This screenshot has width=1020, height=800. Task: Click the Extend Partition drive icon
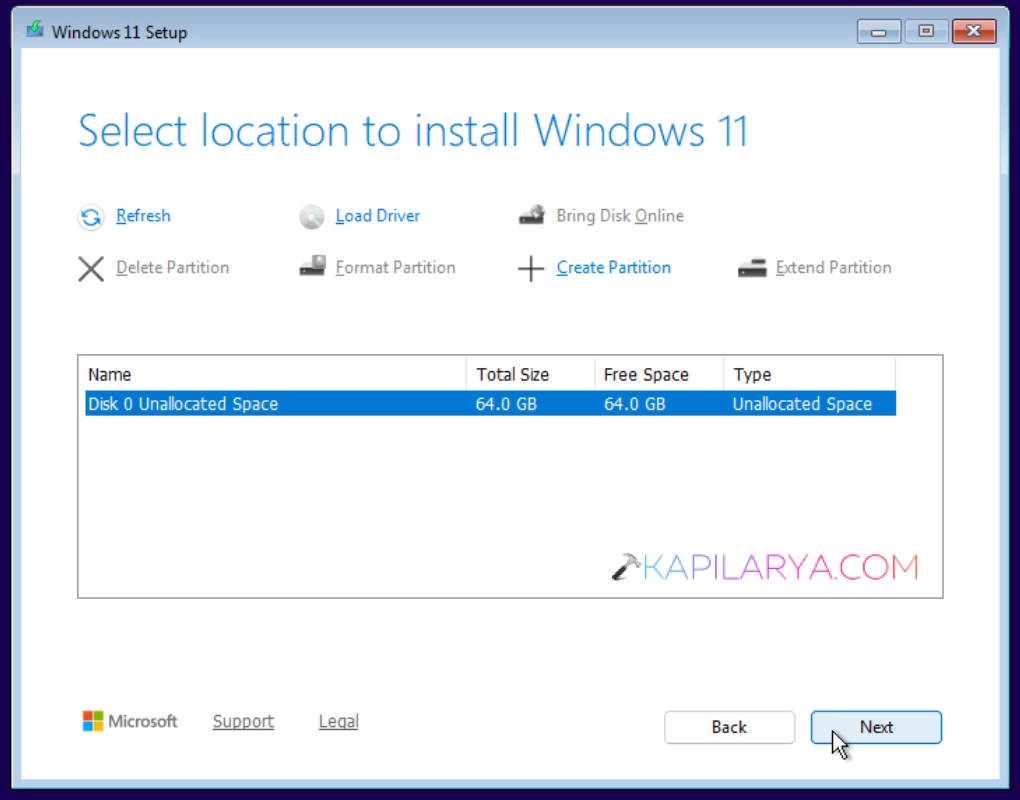[752, 267]
